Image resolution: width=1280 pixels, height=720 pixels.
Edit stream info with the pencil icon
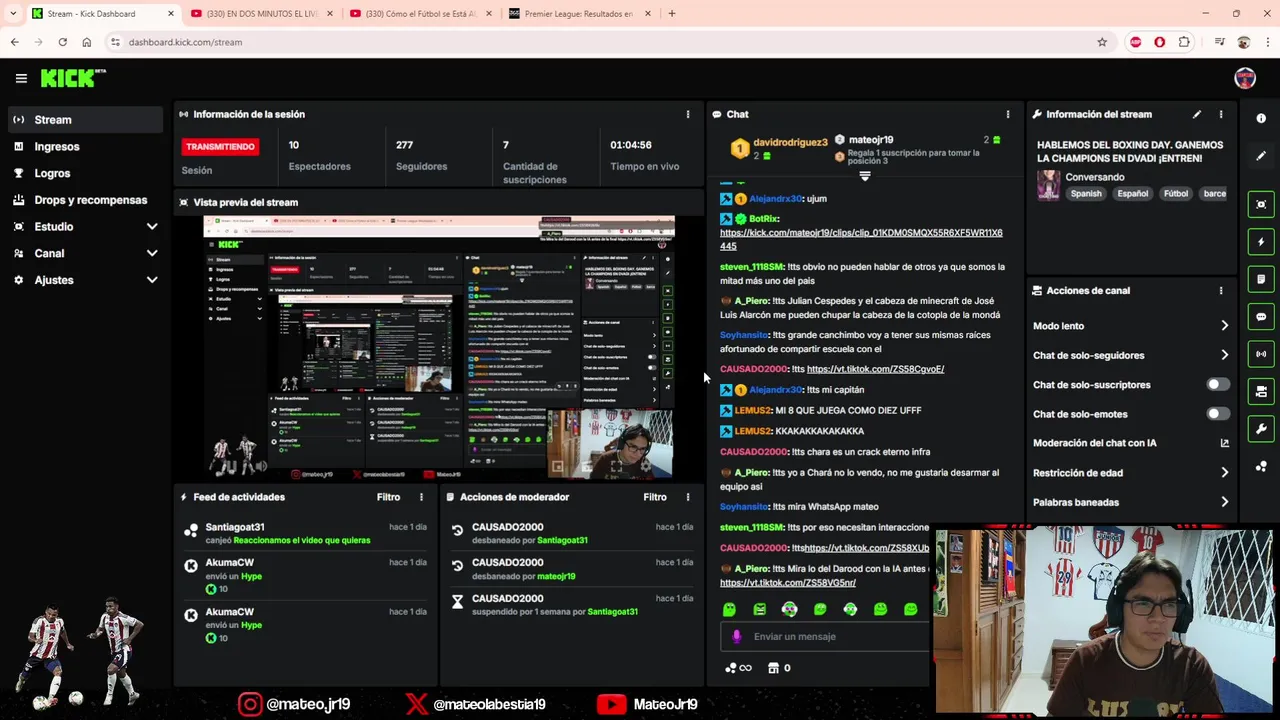coord(1197,114)
